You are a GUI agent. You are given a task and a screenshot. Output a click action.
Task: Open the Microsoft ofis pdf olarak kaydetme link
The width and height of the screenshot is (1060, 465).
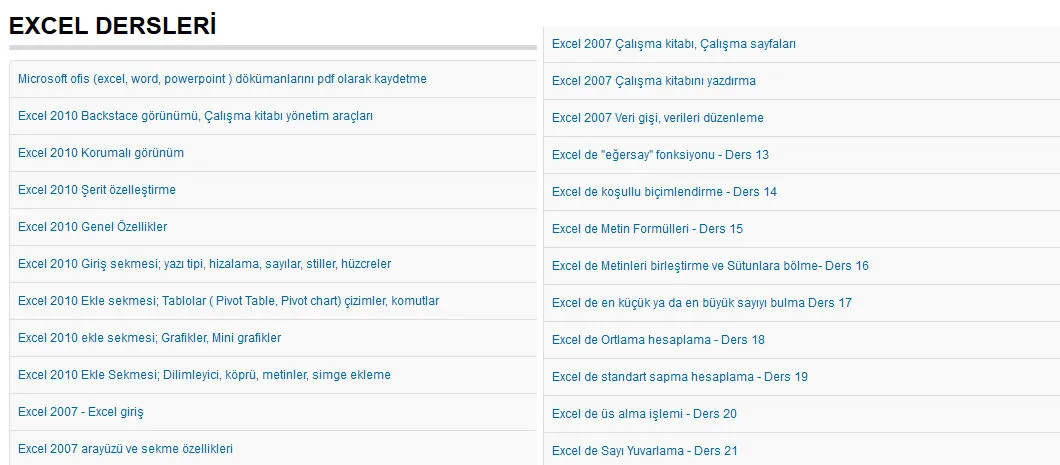(x=222, y=79)
